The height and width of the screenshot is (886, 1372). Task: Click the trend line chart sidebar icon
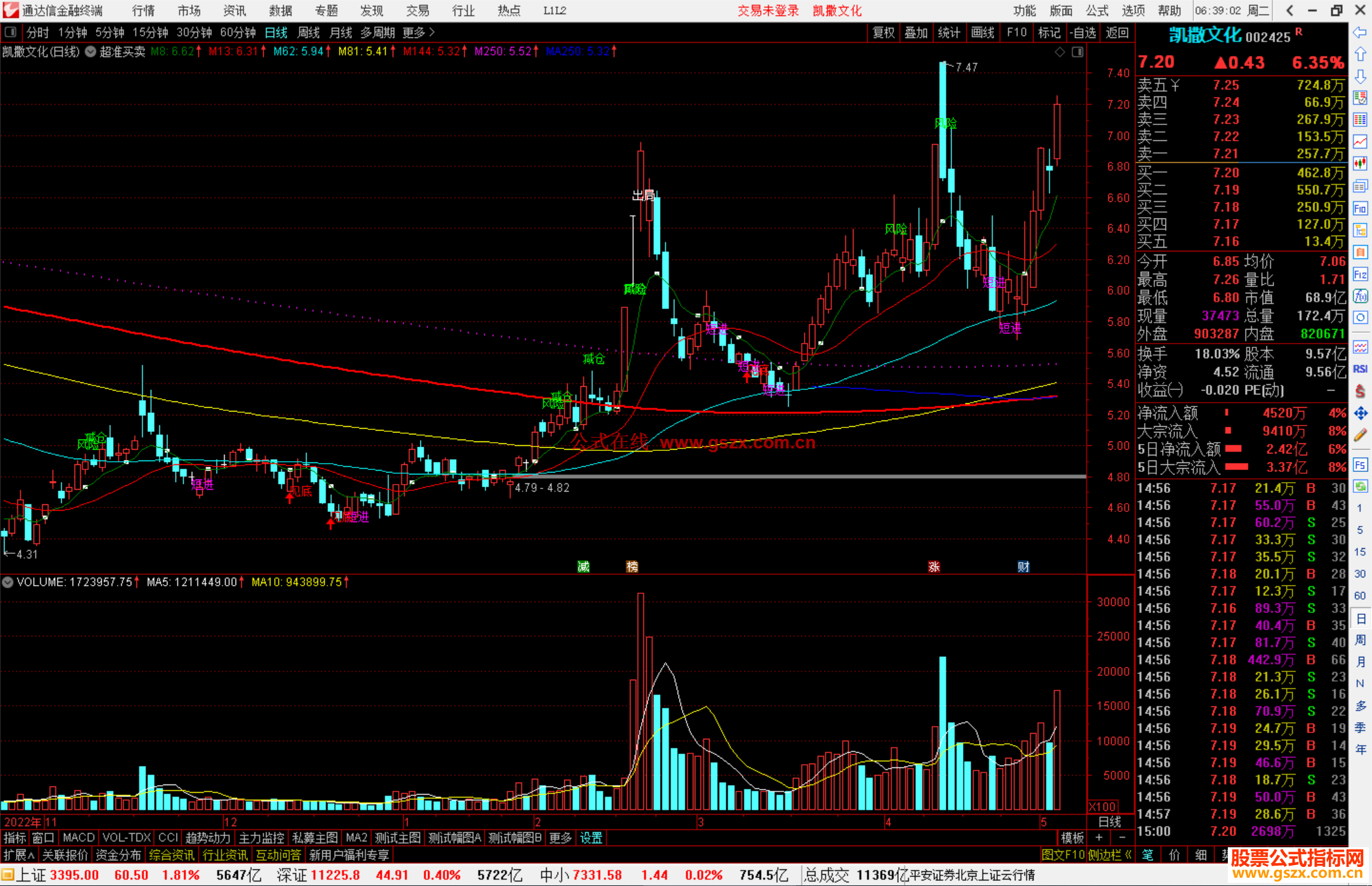[1360, 142]
